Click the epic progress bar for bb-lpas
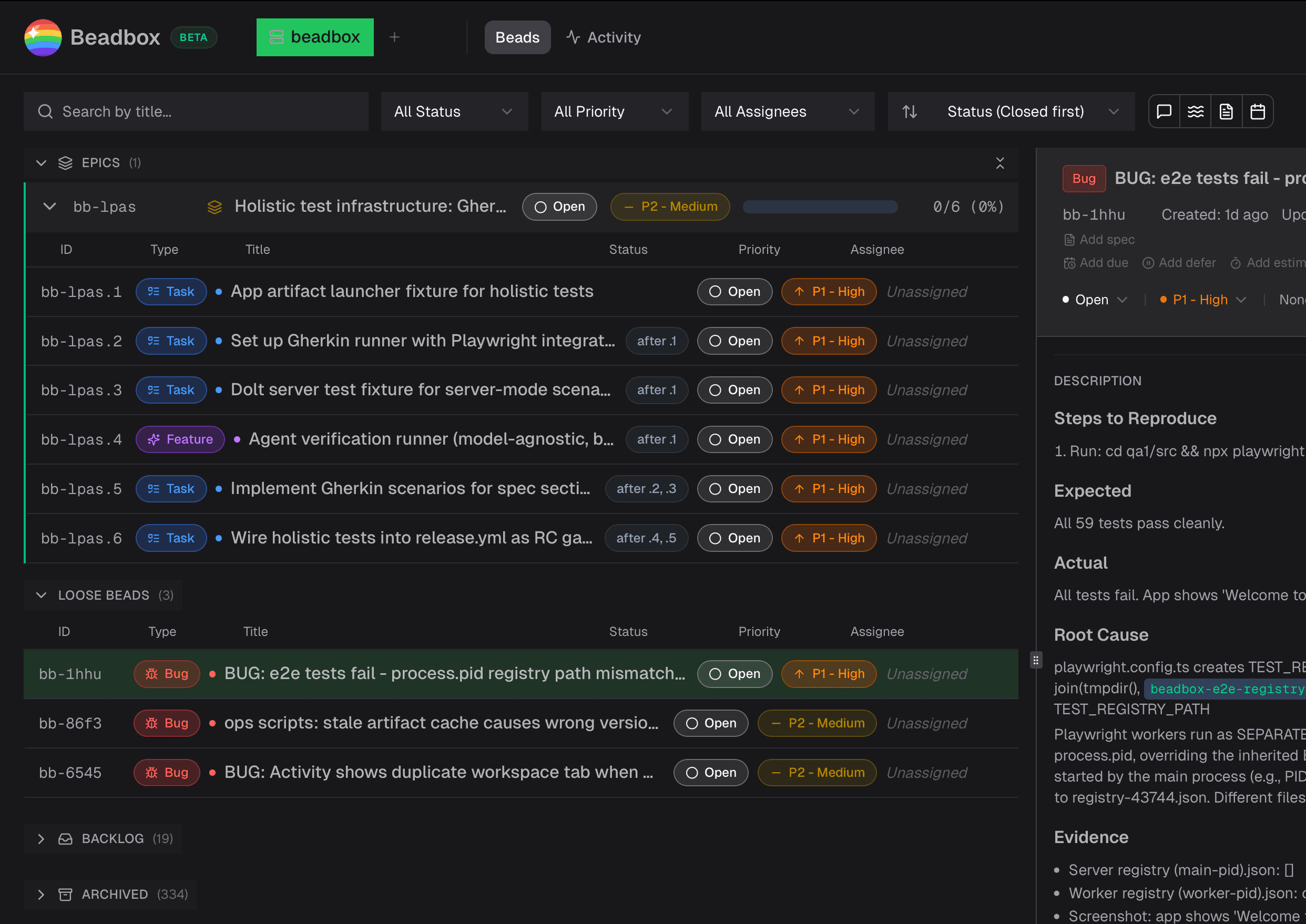The height and width of the screenshot is (924, 1306). (820, 207)
